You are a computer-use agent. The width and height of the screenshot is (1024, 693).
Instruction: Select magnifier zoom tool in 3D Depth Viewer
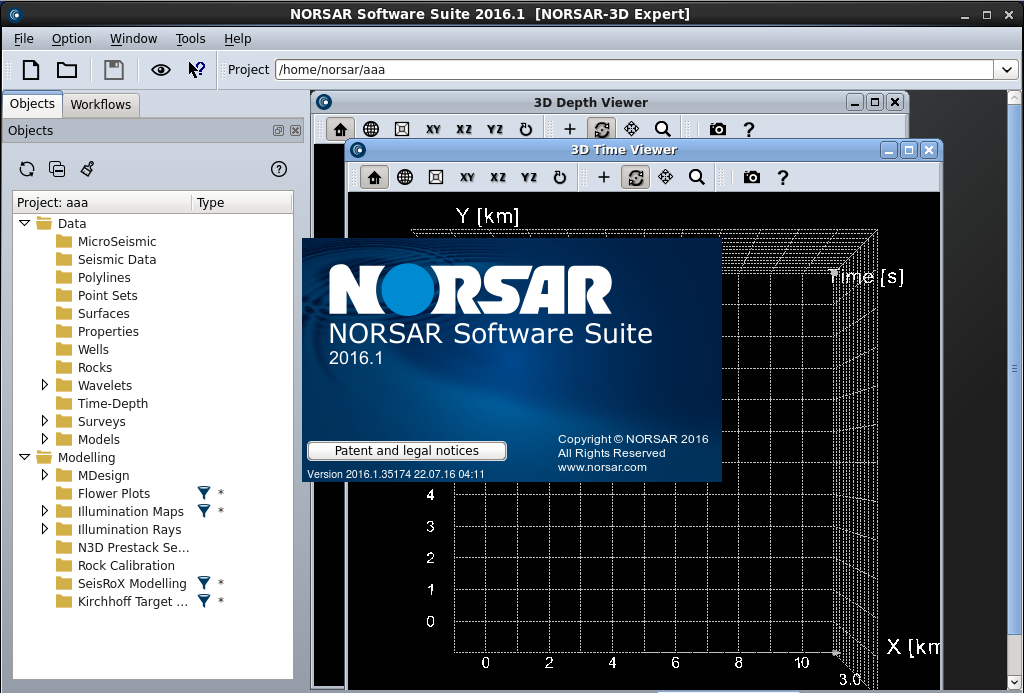(x=663, y=129)
